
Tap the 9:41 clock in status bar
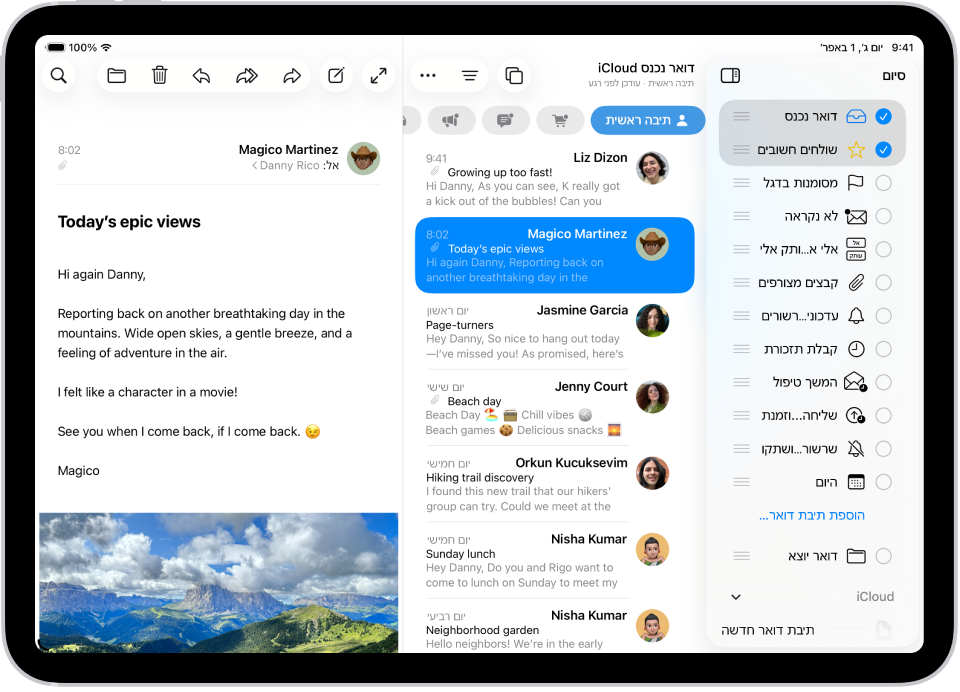click(x=902, y=47)
